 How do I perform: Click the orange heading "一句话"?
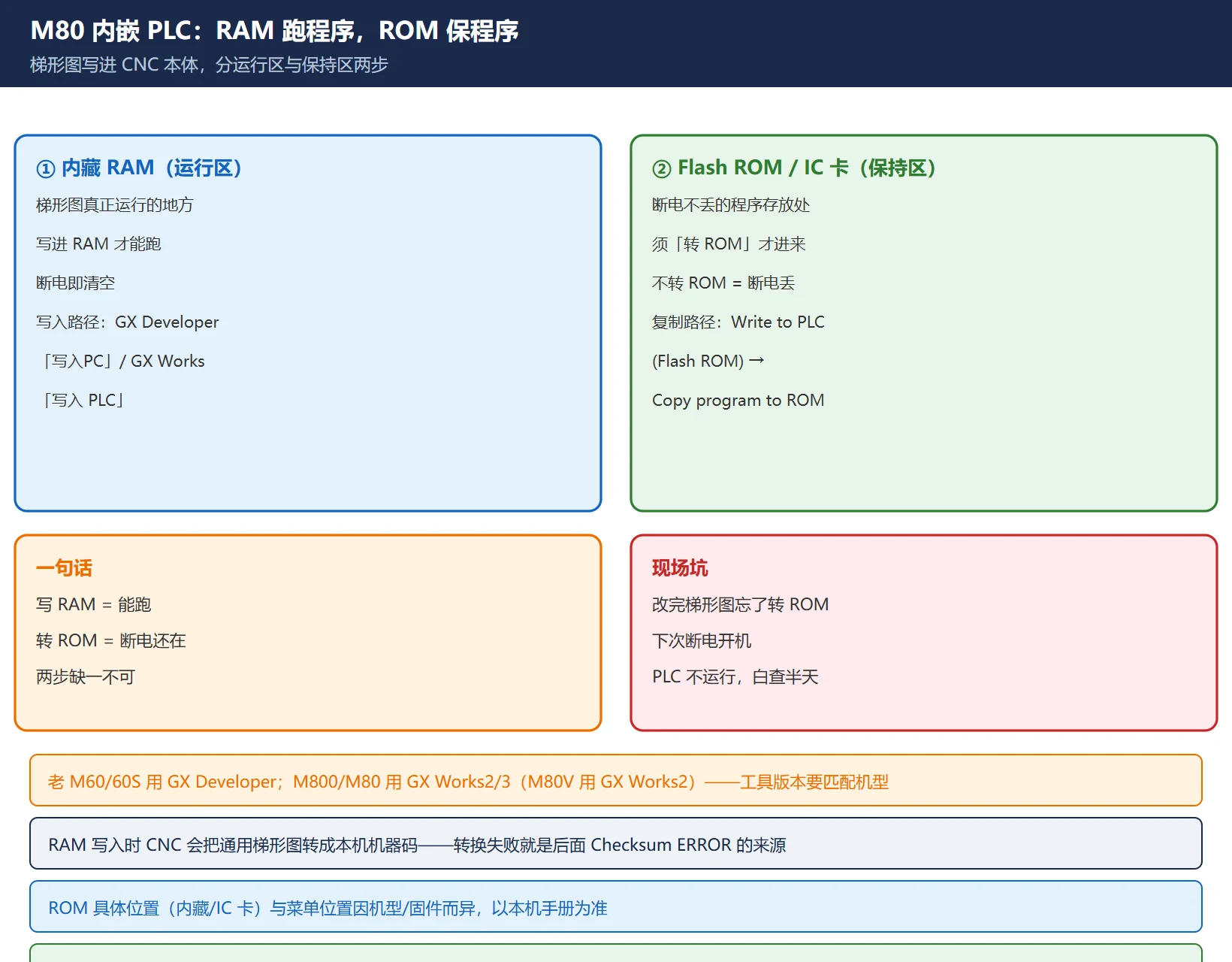pyautogui.click(x=64, y=568)
